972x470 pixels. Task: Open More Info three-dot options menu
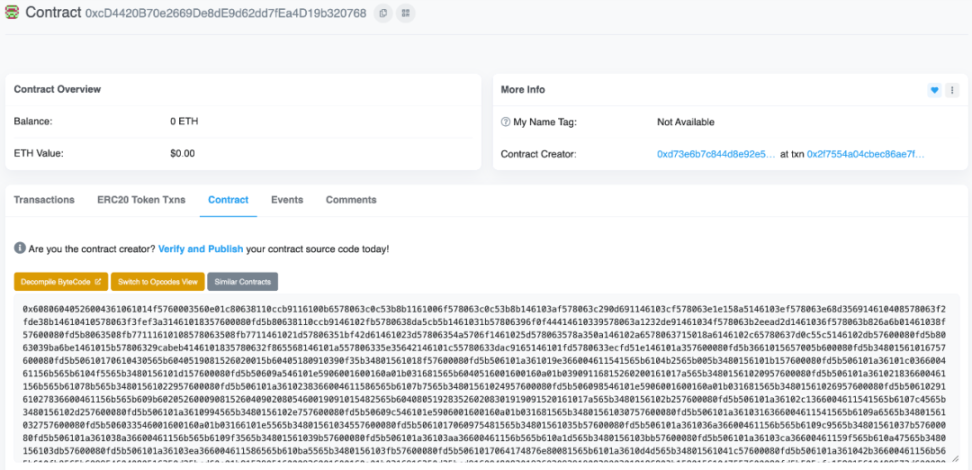[x=954, y=90]
